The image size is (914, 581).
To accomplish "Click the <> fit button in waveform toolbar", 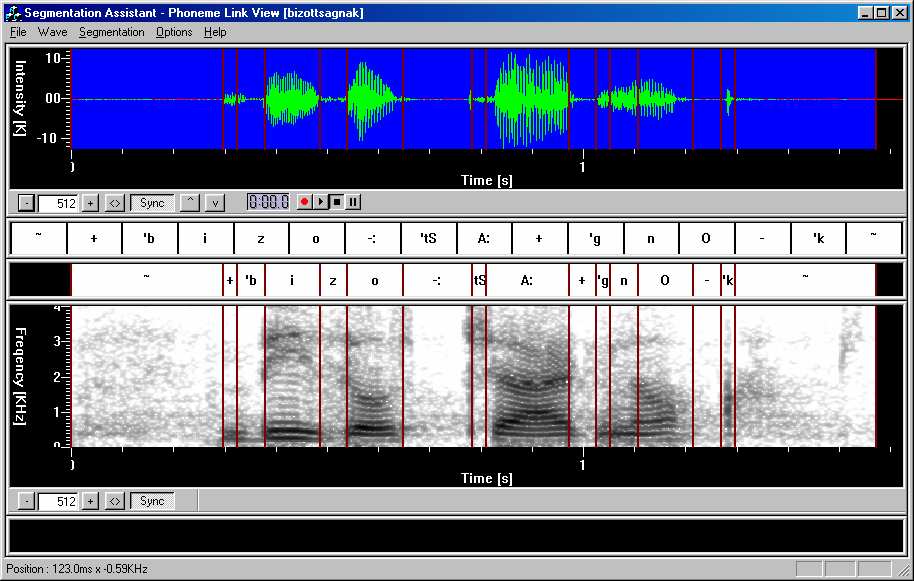I will 115,203.
